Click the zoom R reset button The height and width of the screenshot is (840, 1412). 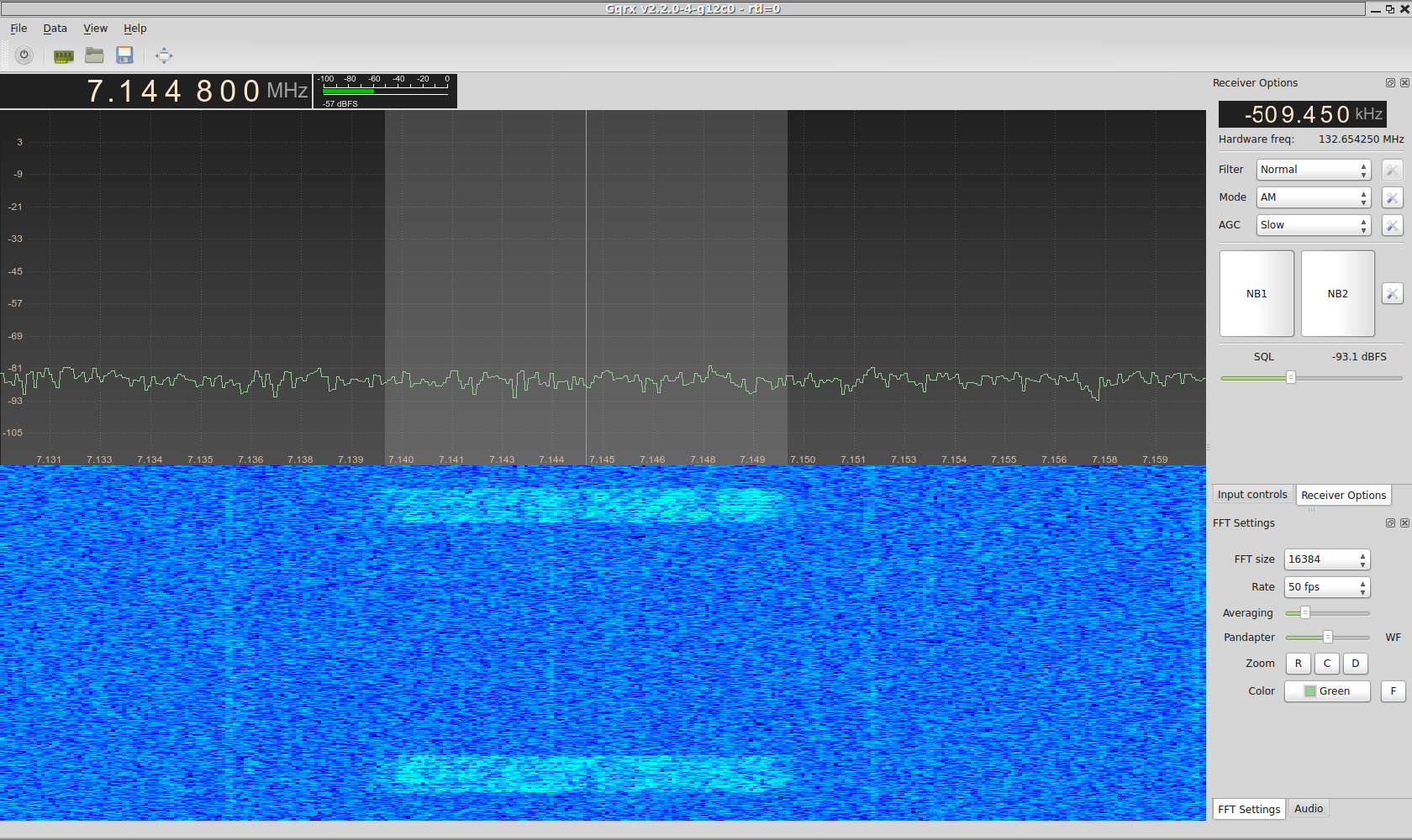coord(1298,664)
